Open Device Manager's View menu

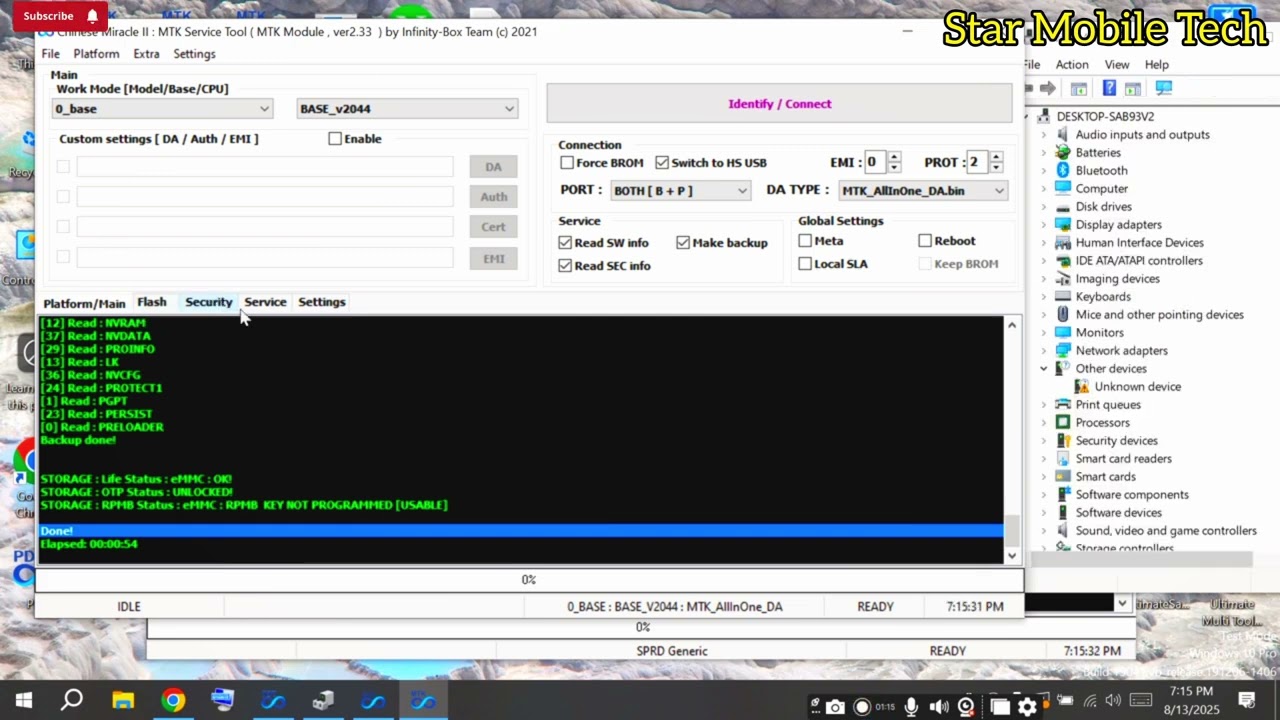tap(1117, 65)
